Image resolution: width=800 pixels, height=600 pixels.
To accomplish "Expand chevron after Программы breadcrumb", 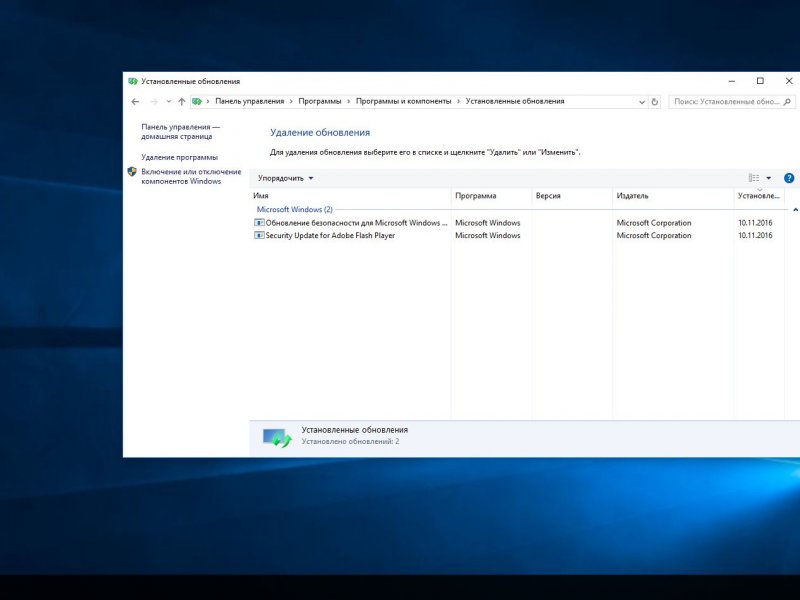I will point(349,102).
